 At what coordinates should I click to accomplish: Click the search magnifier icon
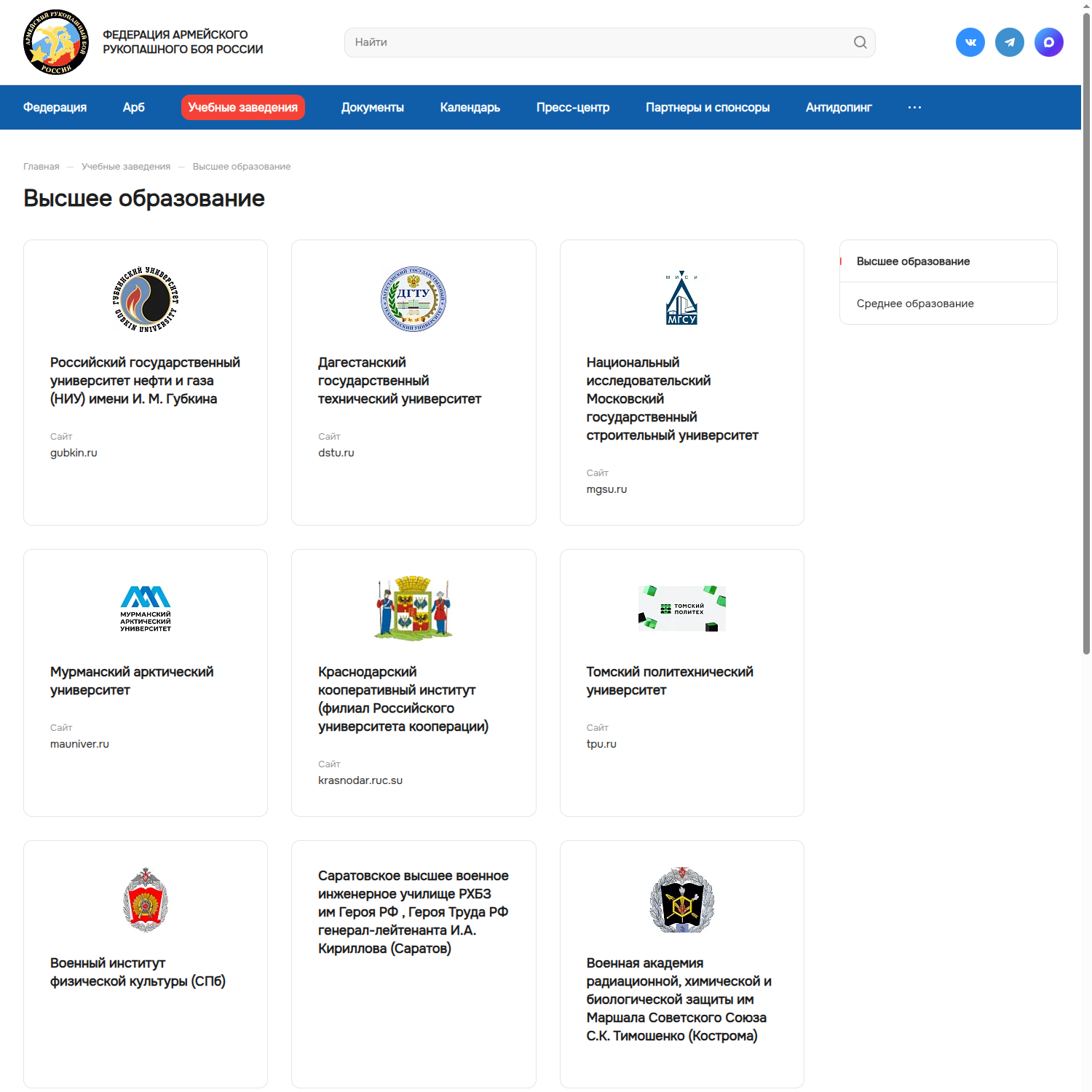tap(860, 42)
